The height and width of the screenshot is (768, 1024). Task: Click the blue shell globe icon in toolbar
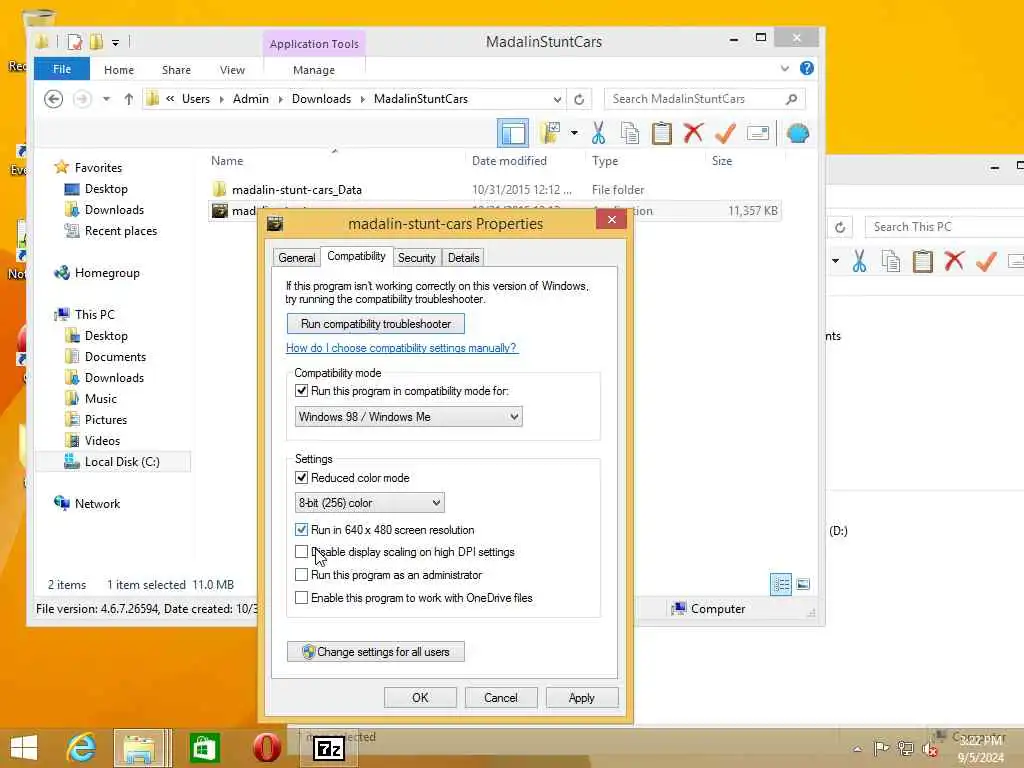point(798,133)
